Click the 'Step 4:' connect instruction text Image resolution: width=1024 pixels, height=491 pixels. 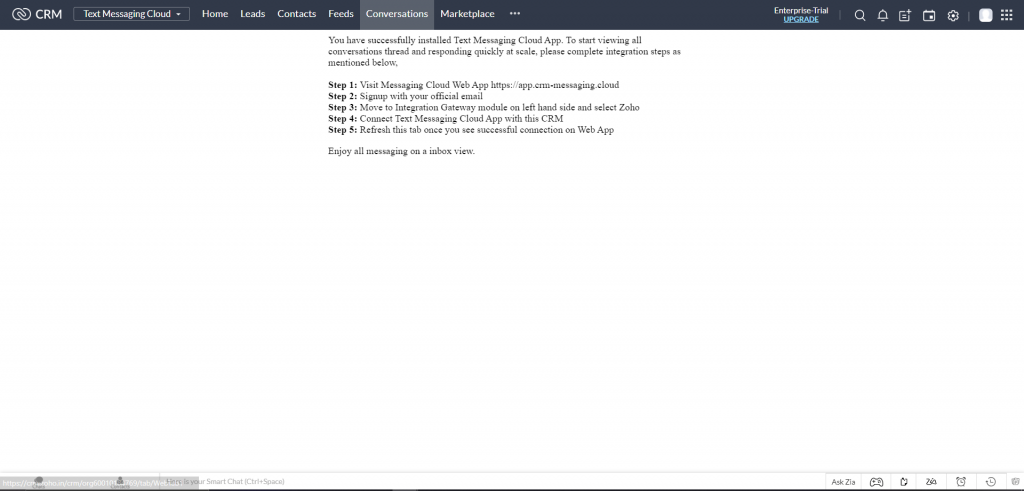(445, 118)
